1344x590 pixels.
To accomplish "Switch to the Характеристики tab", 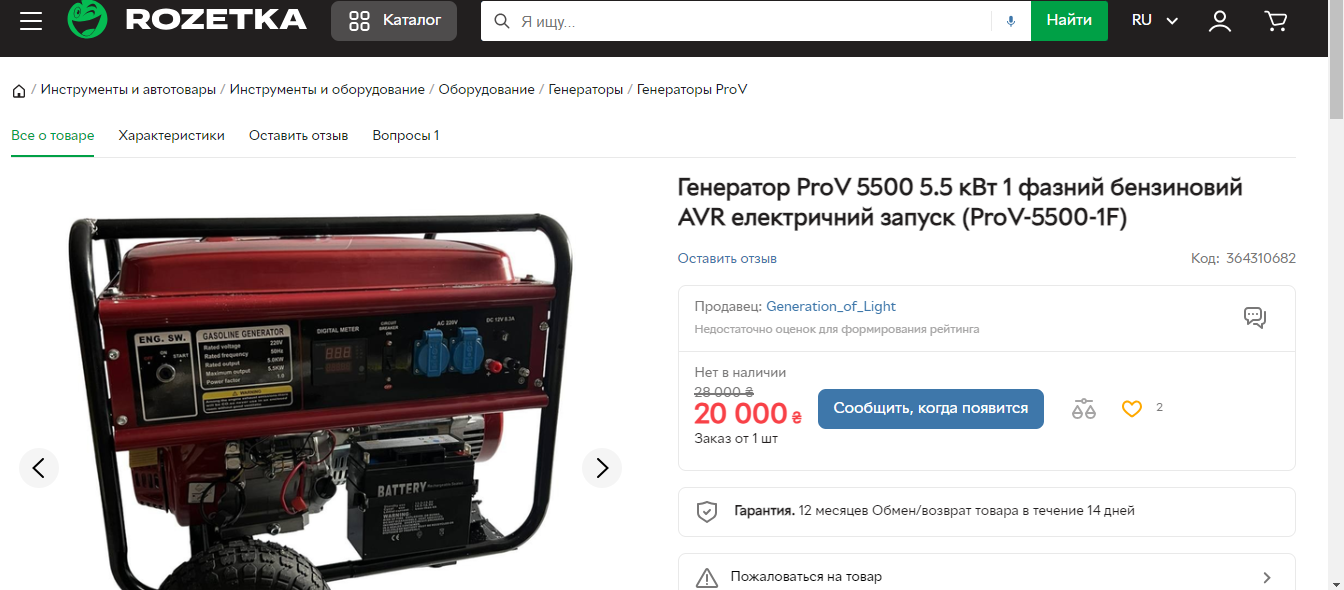I will [x=171, y=135].
